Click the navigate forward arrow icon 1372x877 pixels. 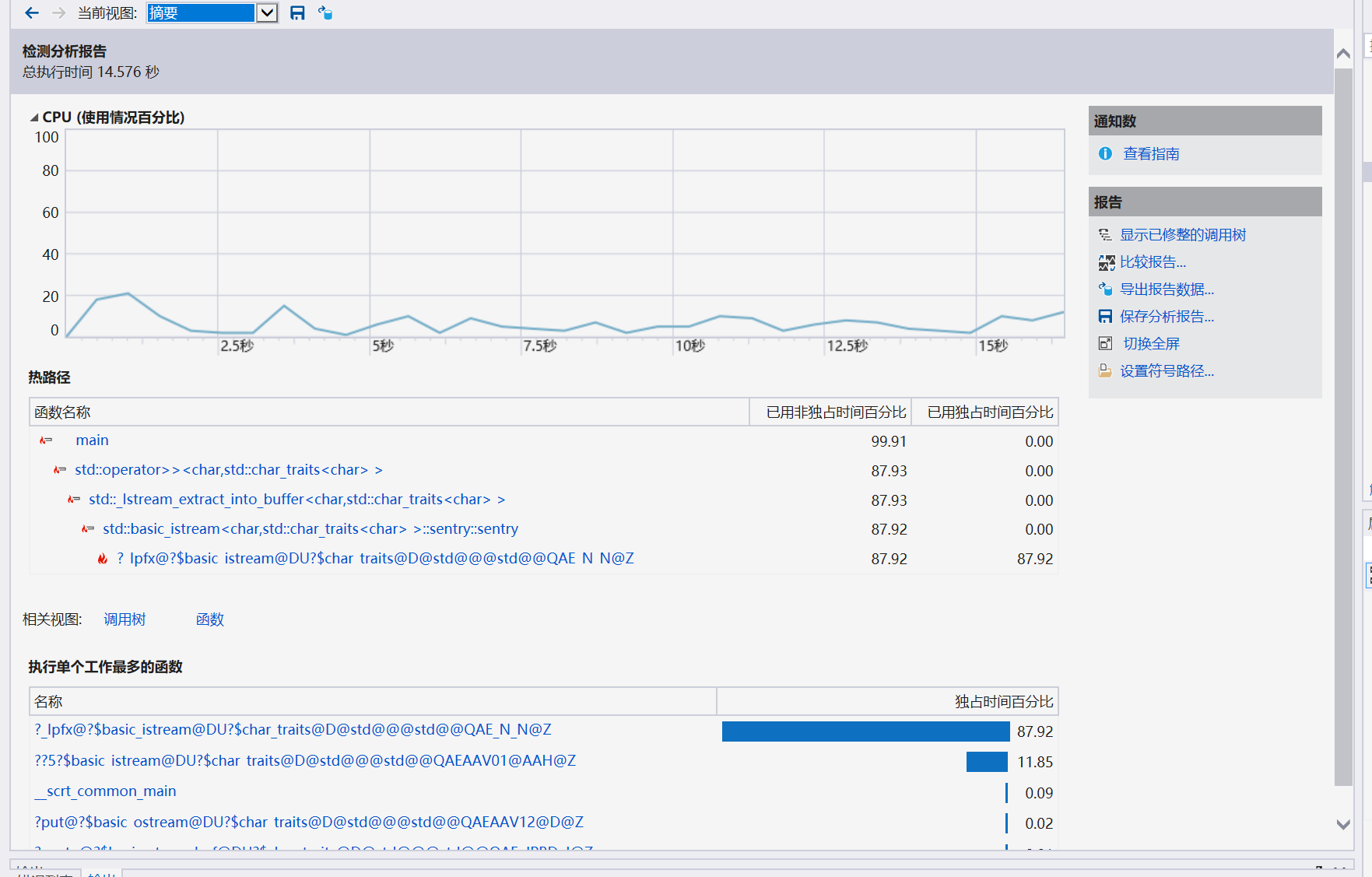[x=58, y=13]
